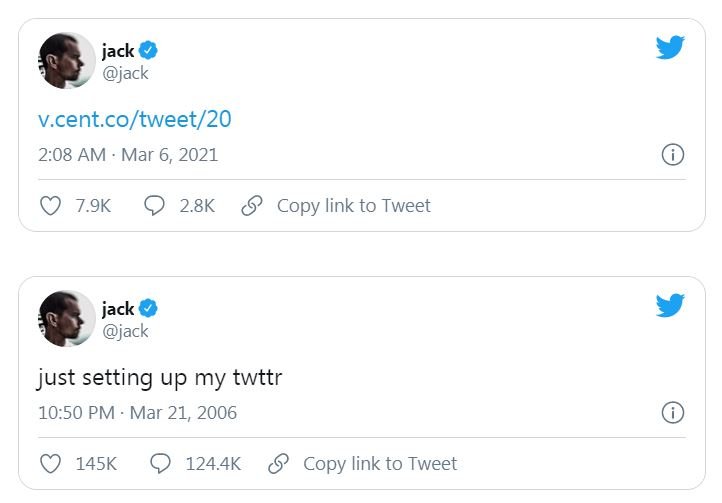The image size is (722, 503).
Task: Open jack's profile photo in the first tweet
Action: click(67, 60)
